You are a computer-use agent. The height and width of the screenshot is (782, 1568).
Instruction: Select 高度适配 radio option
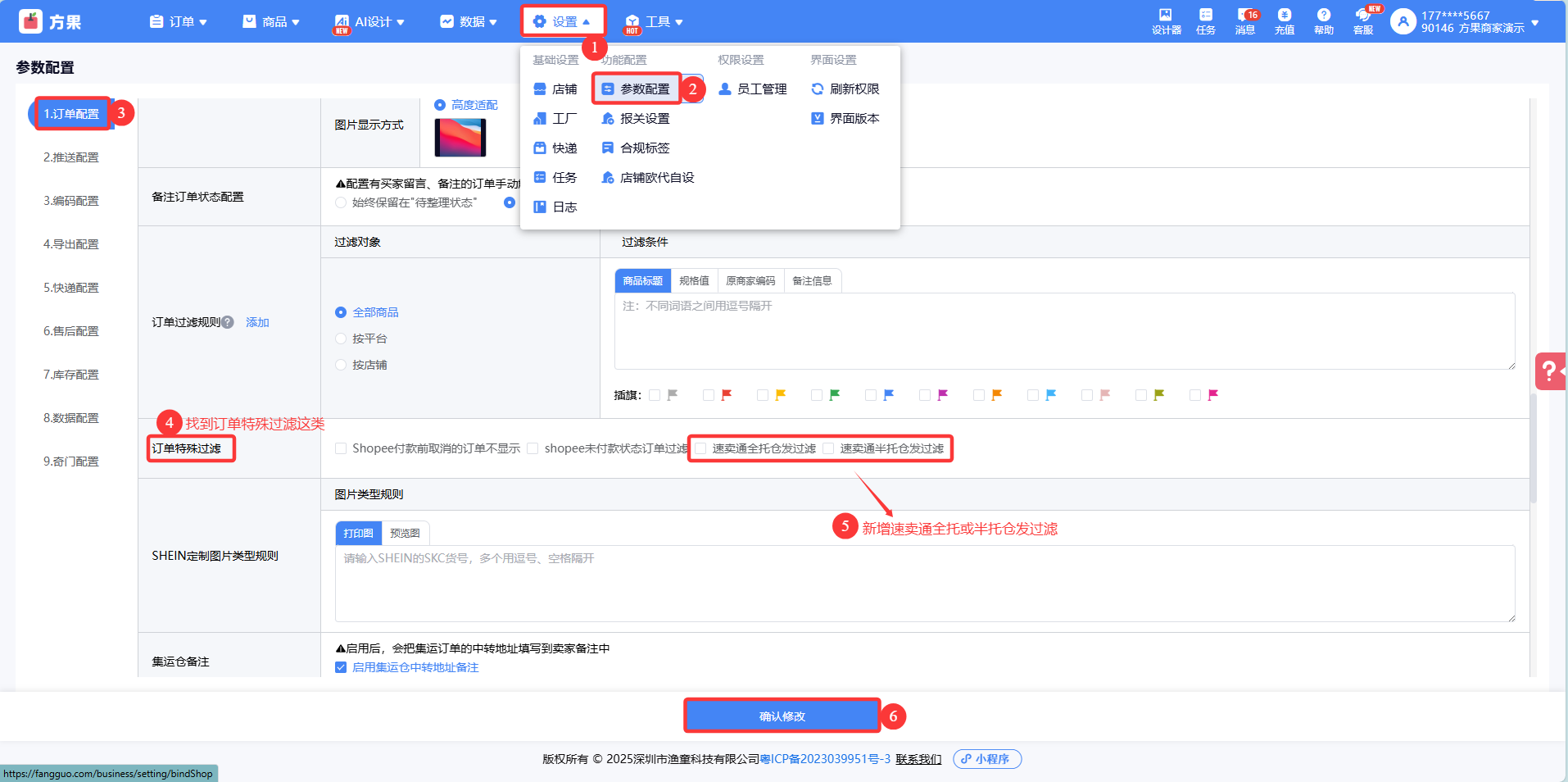click(x=440, y=105)
